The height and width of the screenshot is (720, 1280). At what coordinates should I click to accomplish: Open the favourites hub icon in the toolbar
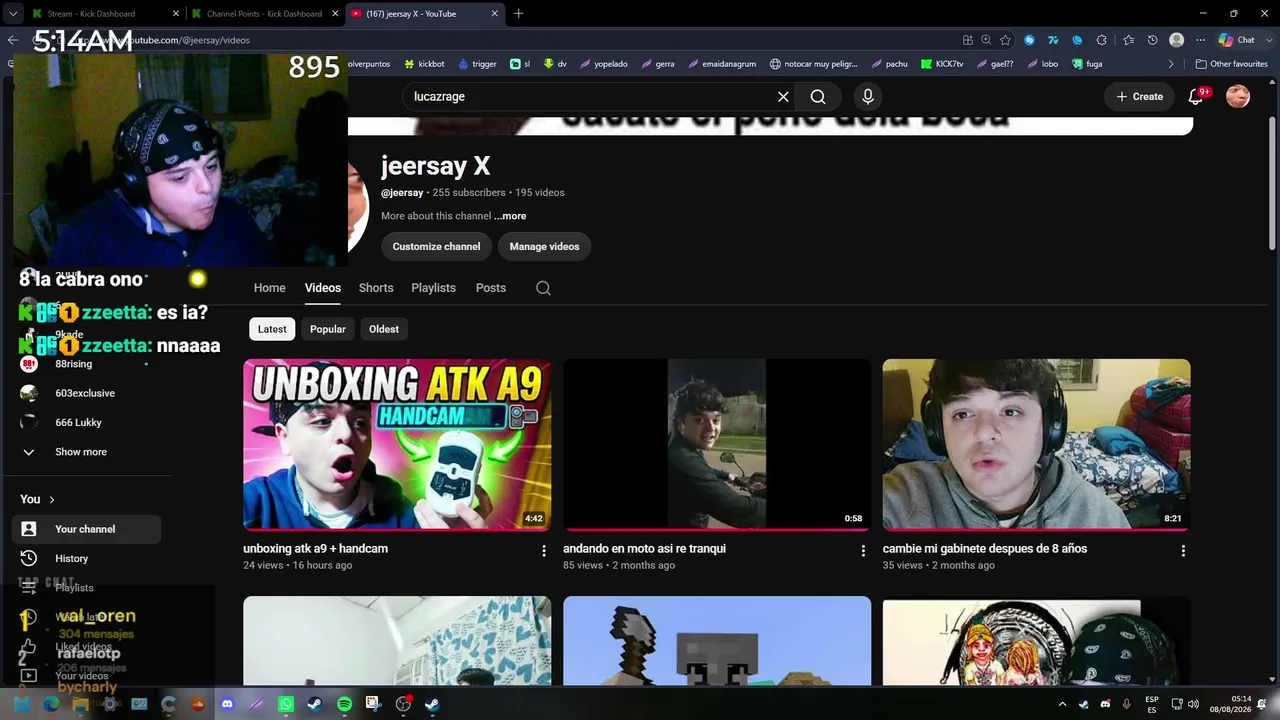pos(1128,40)
